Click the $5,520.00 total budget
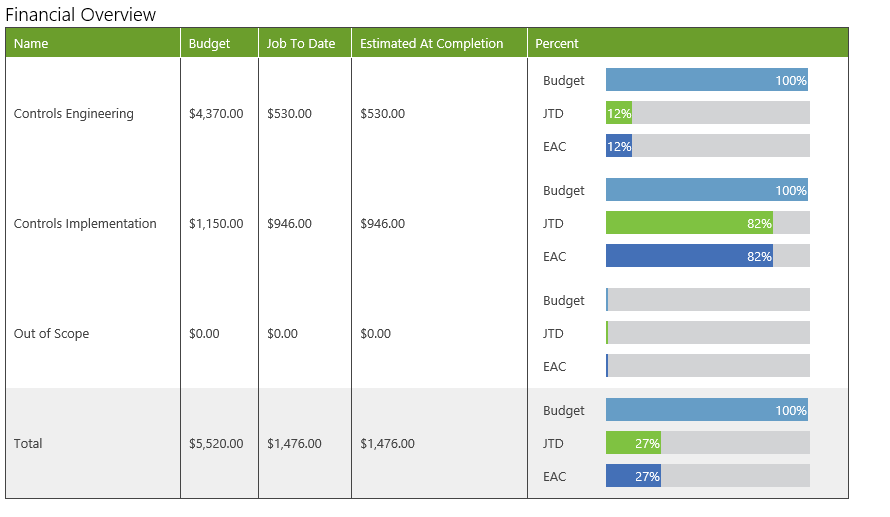890x517 pixels. [x=216, y=443]
